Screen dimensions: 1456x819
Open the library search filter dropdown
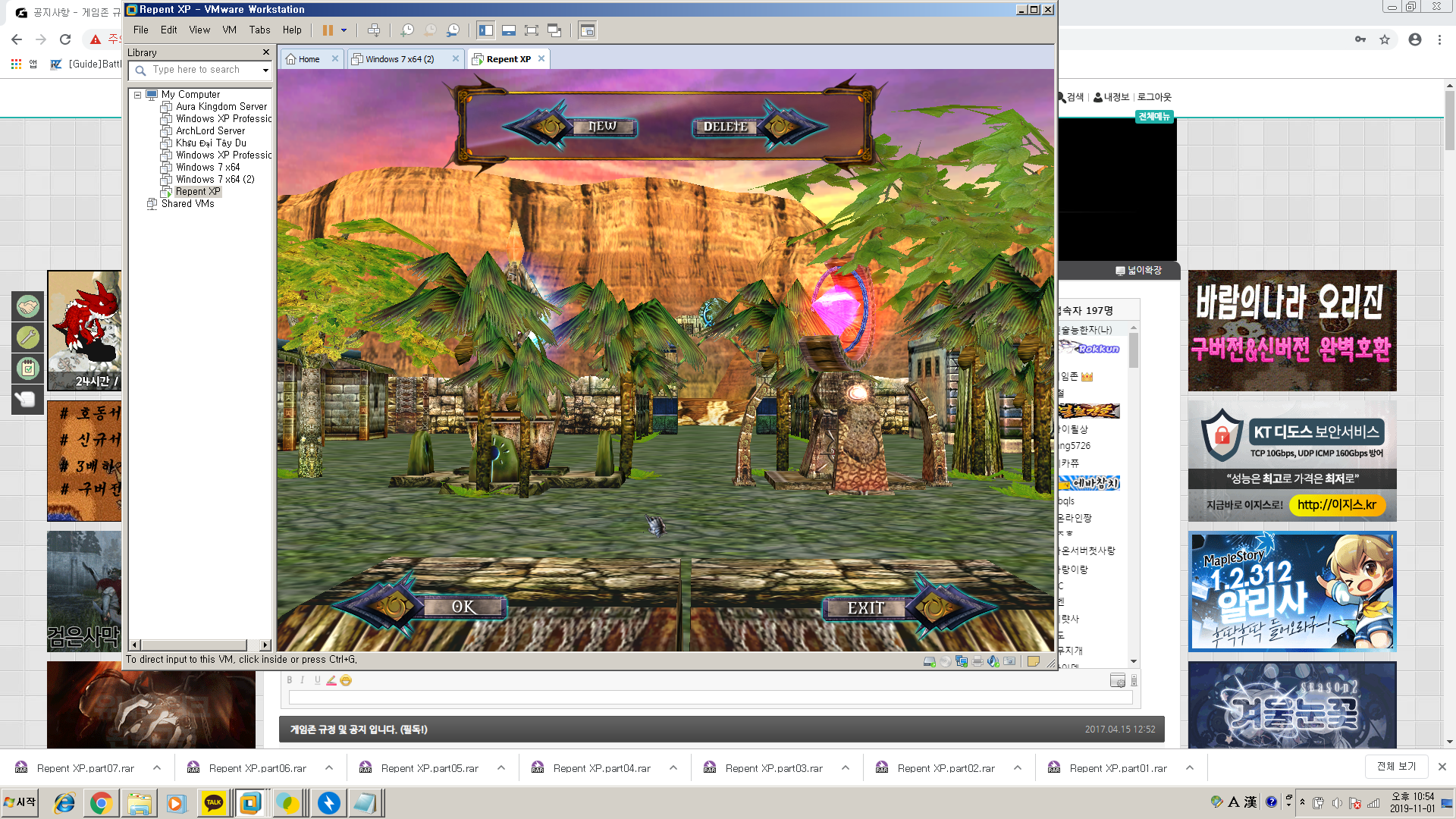265,70
